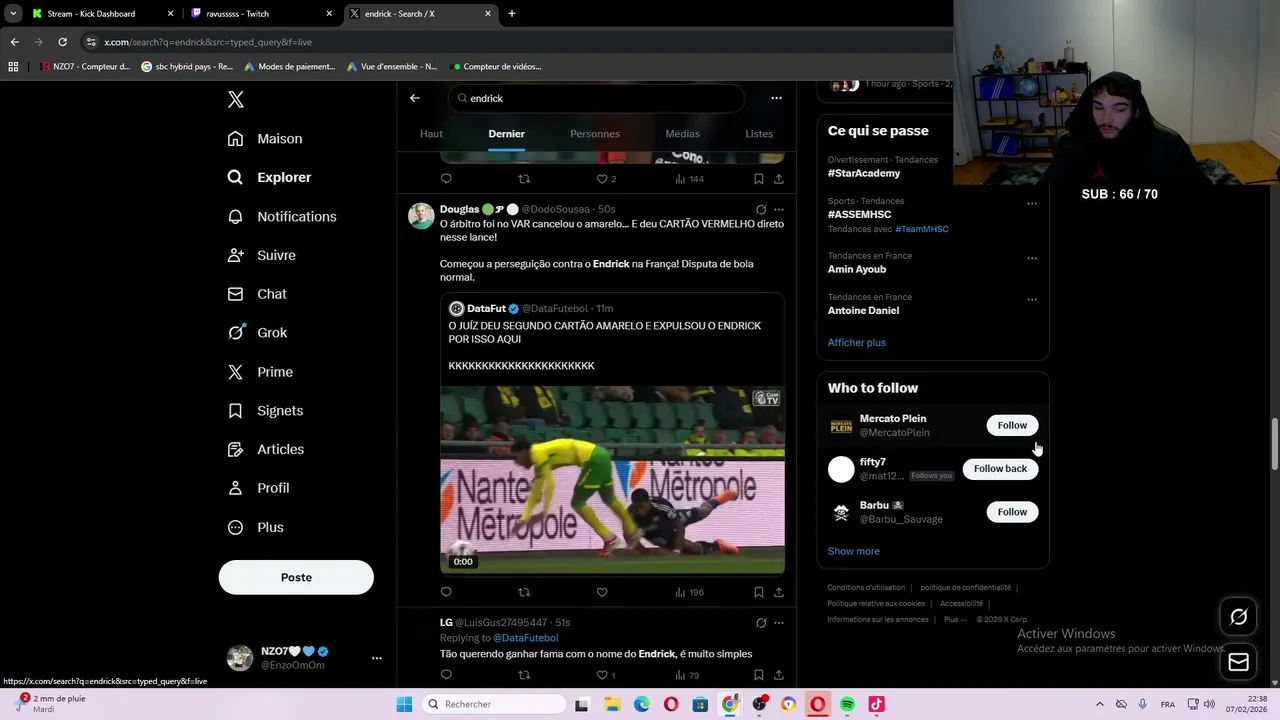Image resolution: width=1280 pixels, height=720 pixels.
Task: Like the Douglas post with 196 views
Action: pos(602,592)
